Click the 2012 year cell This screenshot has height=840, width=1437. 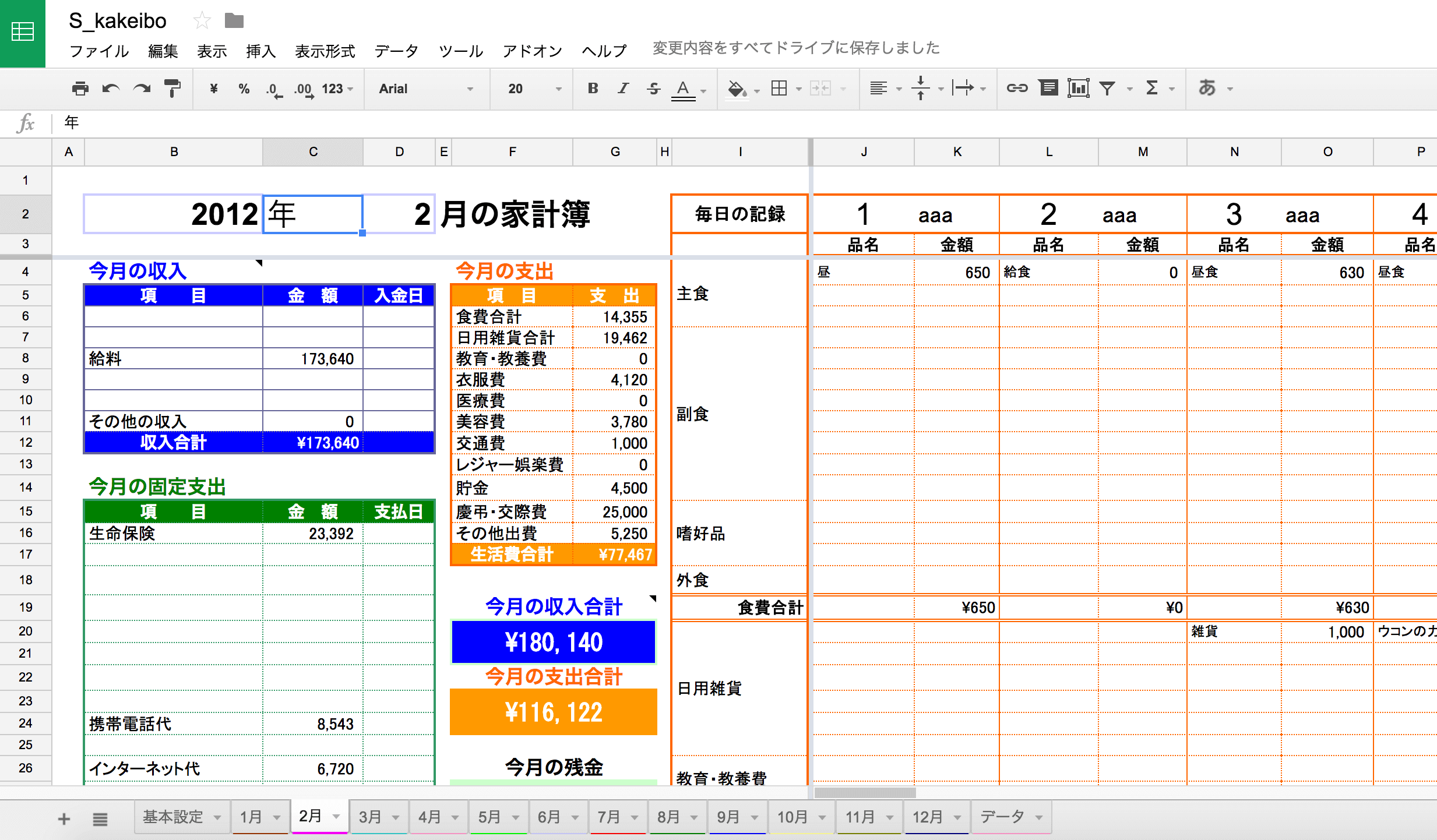[x=174, y=214]
